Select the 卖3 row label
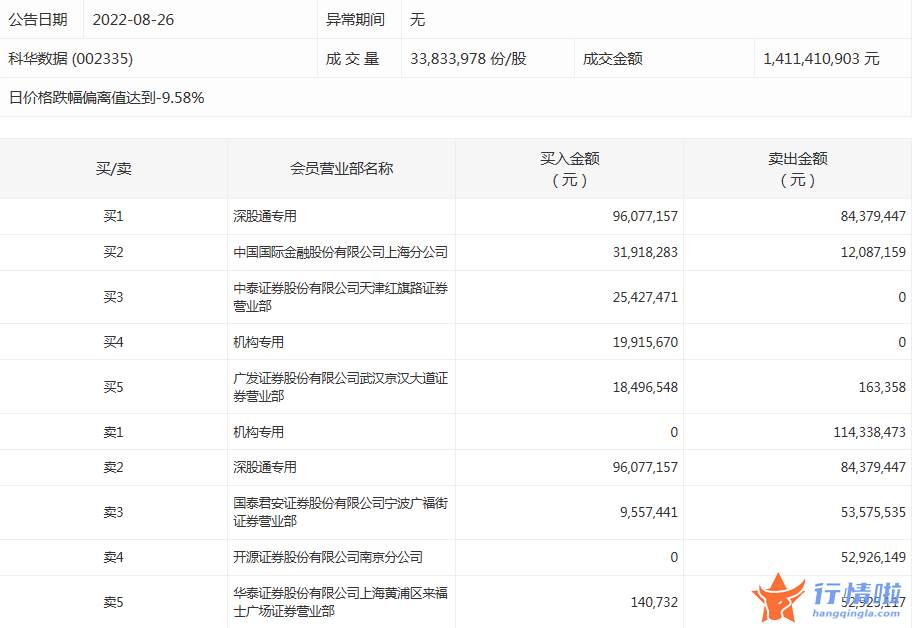The width and height of the screenshot is (917, 628). 113,512
